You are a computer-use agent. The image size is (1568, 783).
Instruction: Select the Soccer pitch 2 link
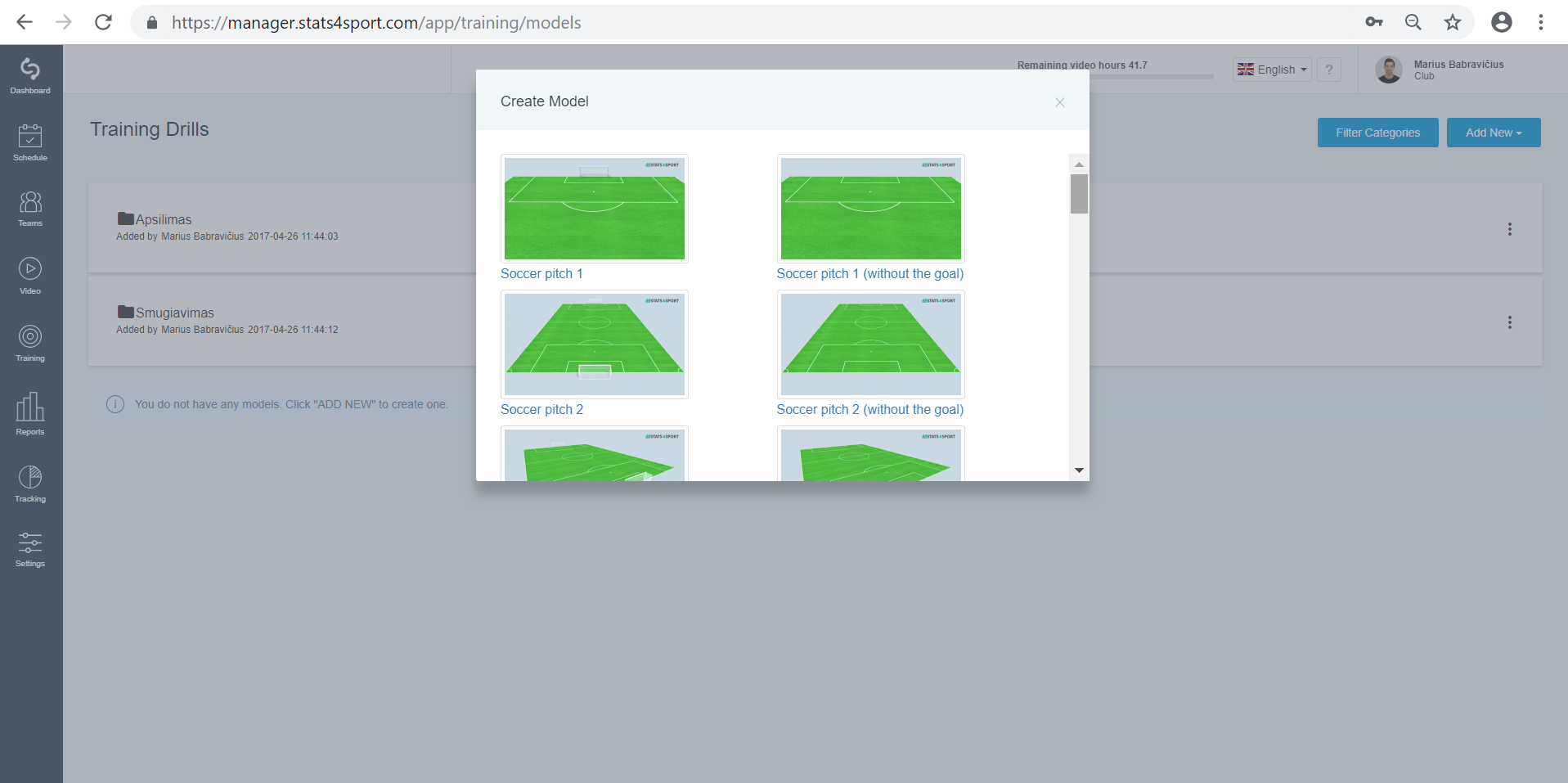[x=541, y=409]
